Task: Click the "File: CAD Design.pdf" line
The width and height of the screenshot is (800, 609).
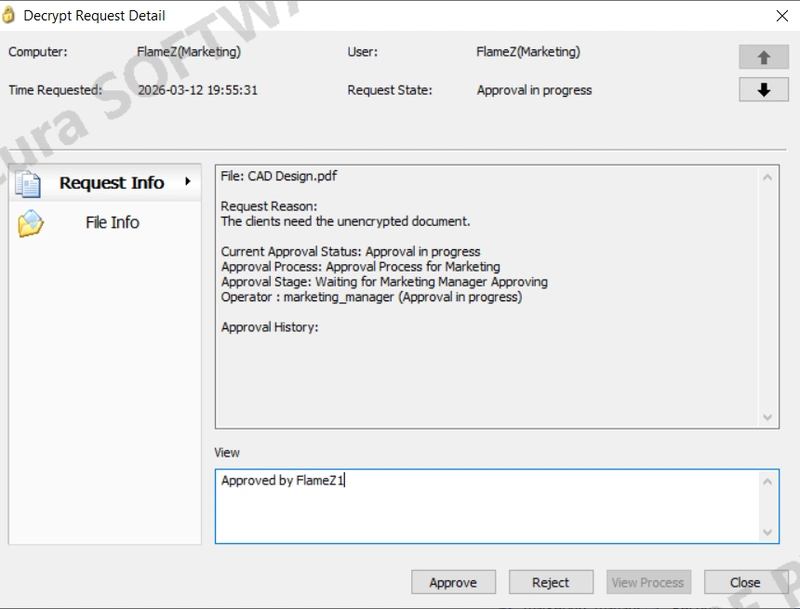Action: coord(279,176)
